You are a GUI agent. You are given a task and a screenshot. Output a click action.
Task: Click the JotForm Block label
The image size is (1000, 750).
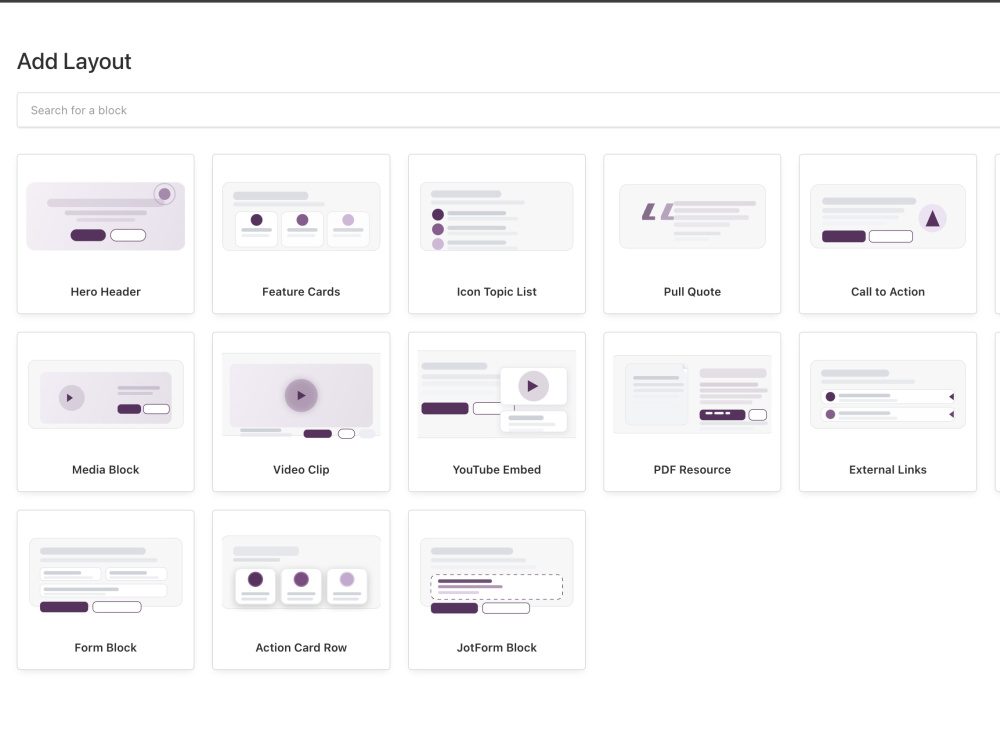497,647
